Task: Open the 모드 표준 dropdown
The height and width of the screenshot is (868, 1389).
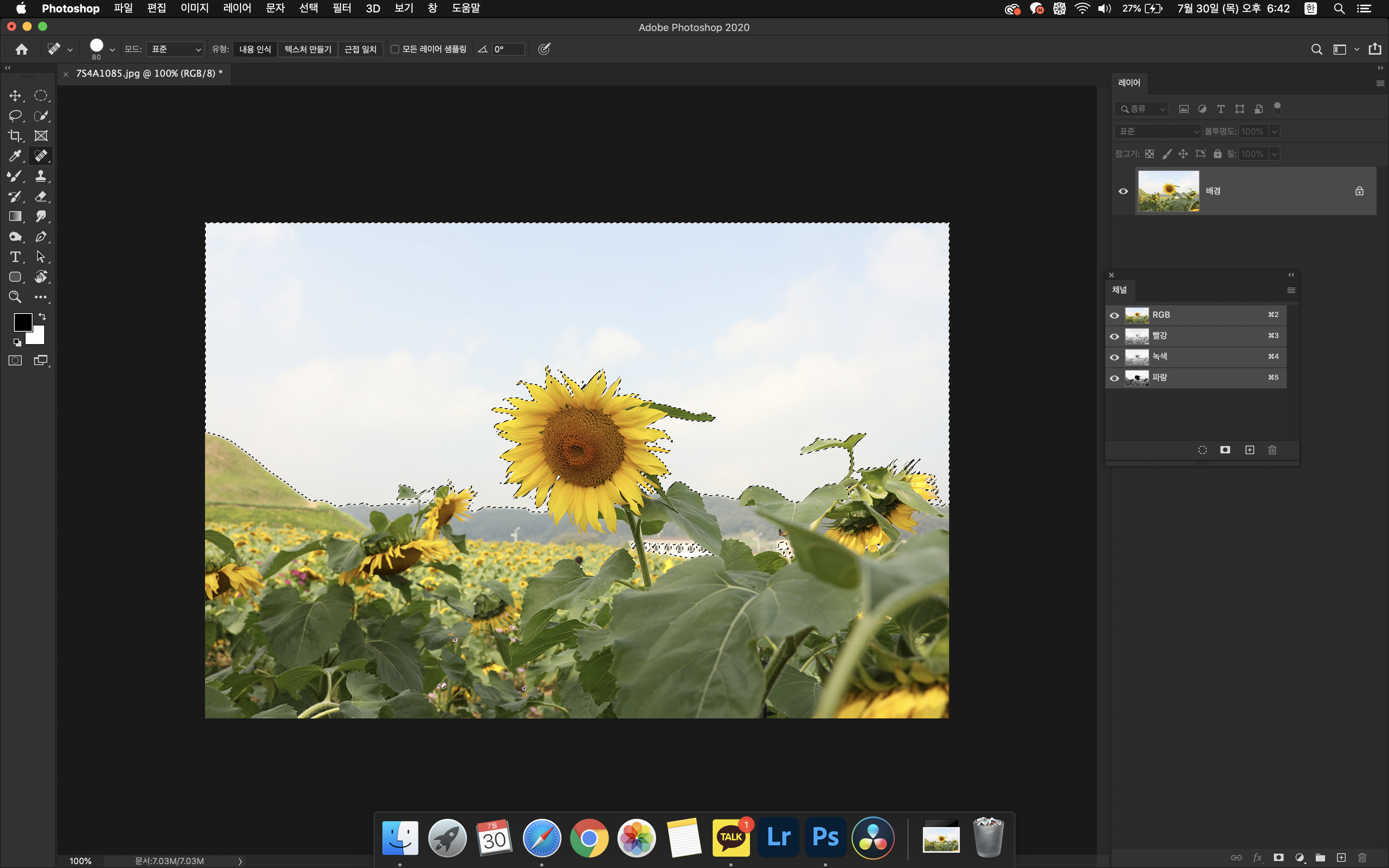Action: [176, 49]
